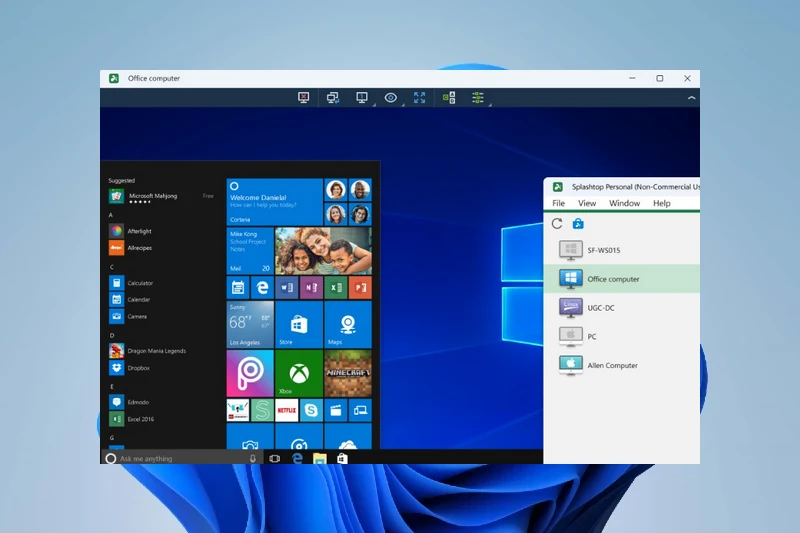Viewport: 800px width, 533px height.
Task: Jump to letter C section header
Action: (x=111, y=267)
